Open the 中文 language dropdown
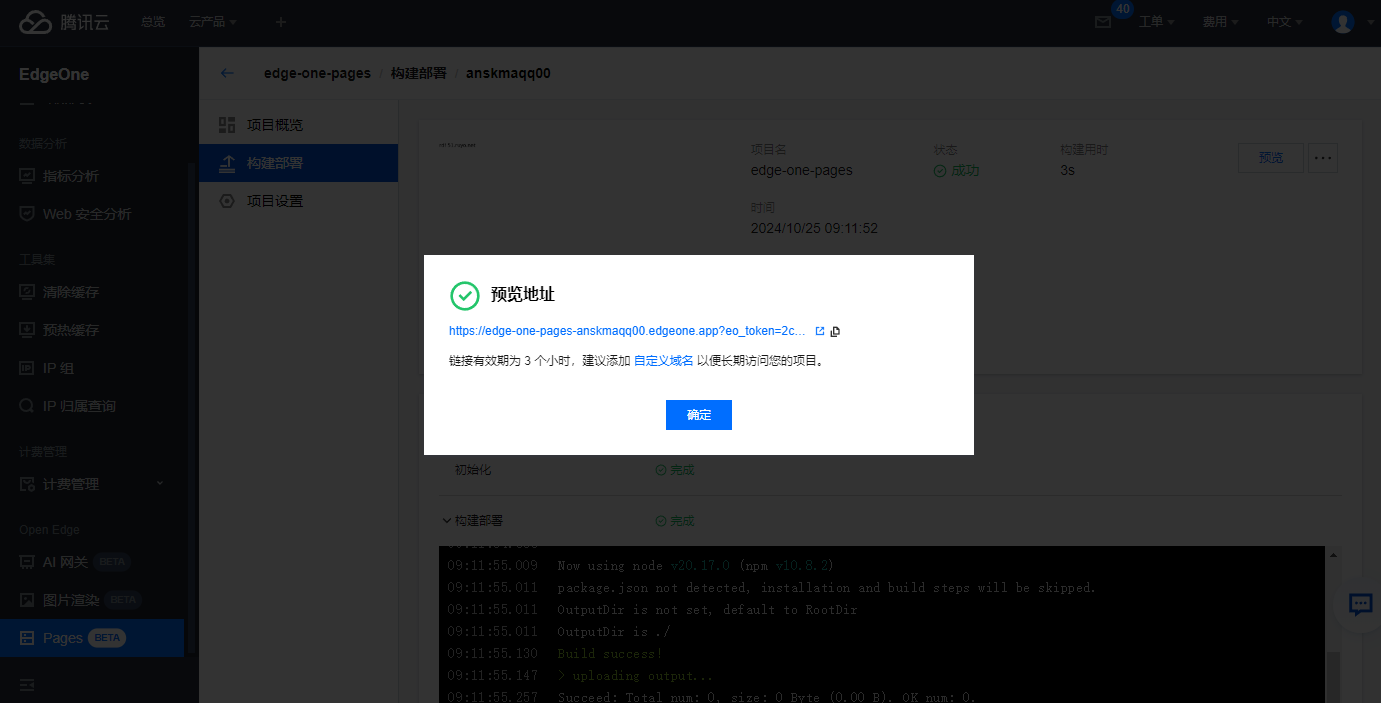Screen dimensions: 1381x703 [1284, 22]
